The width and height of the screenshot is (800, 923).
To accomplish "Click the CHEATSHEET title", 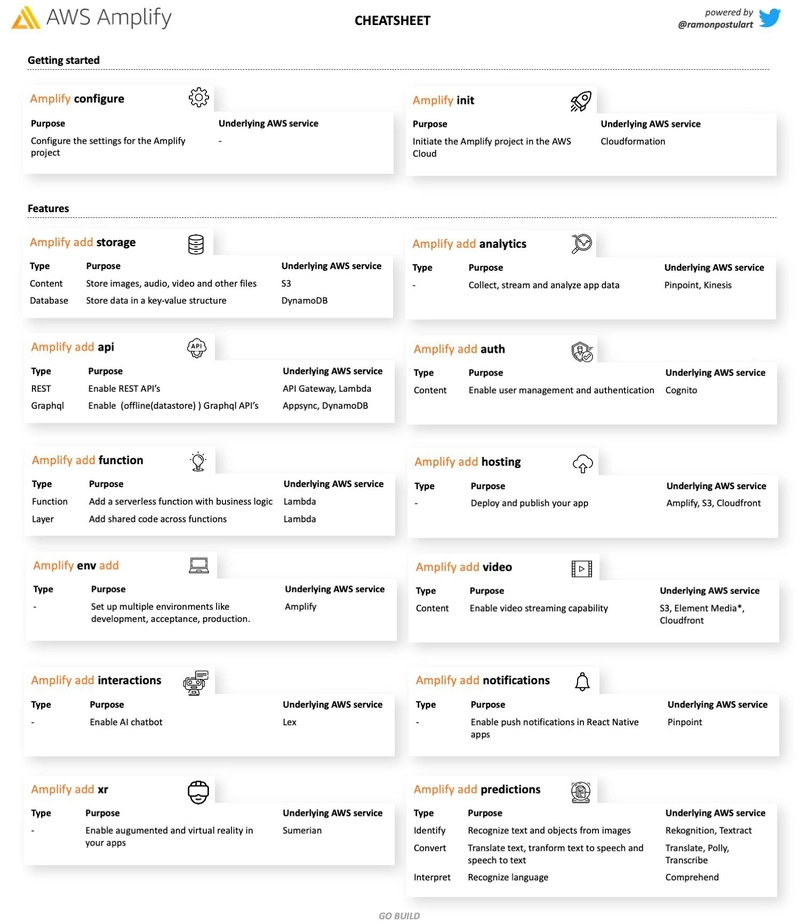I will coord(390,21).
